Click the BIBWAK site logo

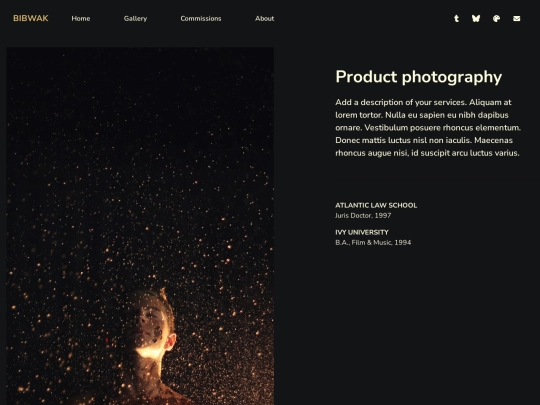pos(31,18)
